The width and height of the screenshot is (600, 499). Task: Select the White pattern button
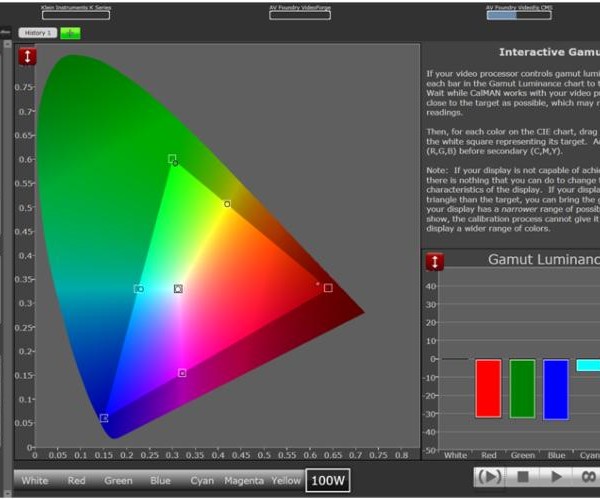tap(35, 481)
